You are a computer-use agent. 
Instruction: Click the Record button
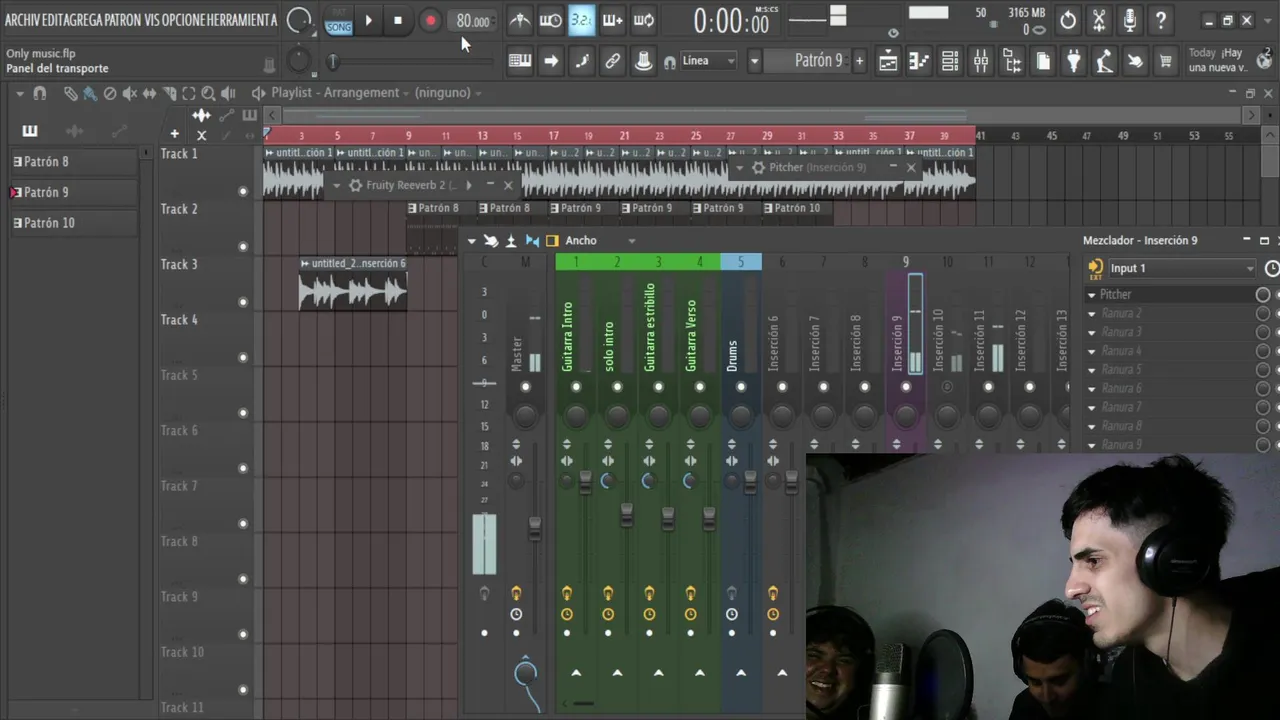430,20
